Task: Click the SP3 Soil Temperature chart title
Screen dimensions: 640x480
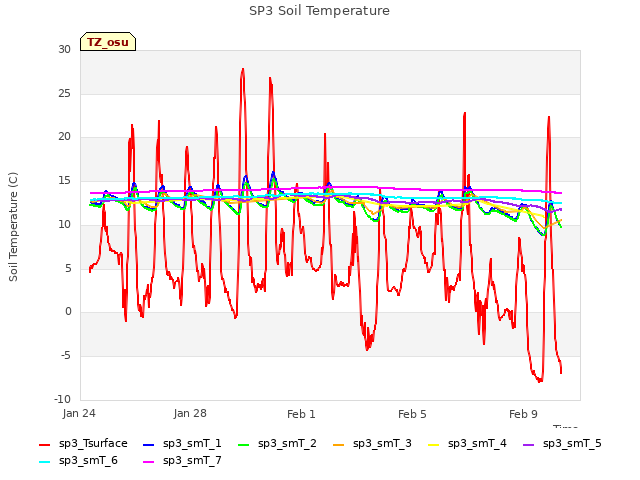Action: point(319,11)
